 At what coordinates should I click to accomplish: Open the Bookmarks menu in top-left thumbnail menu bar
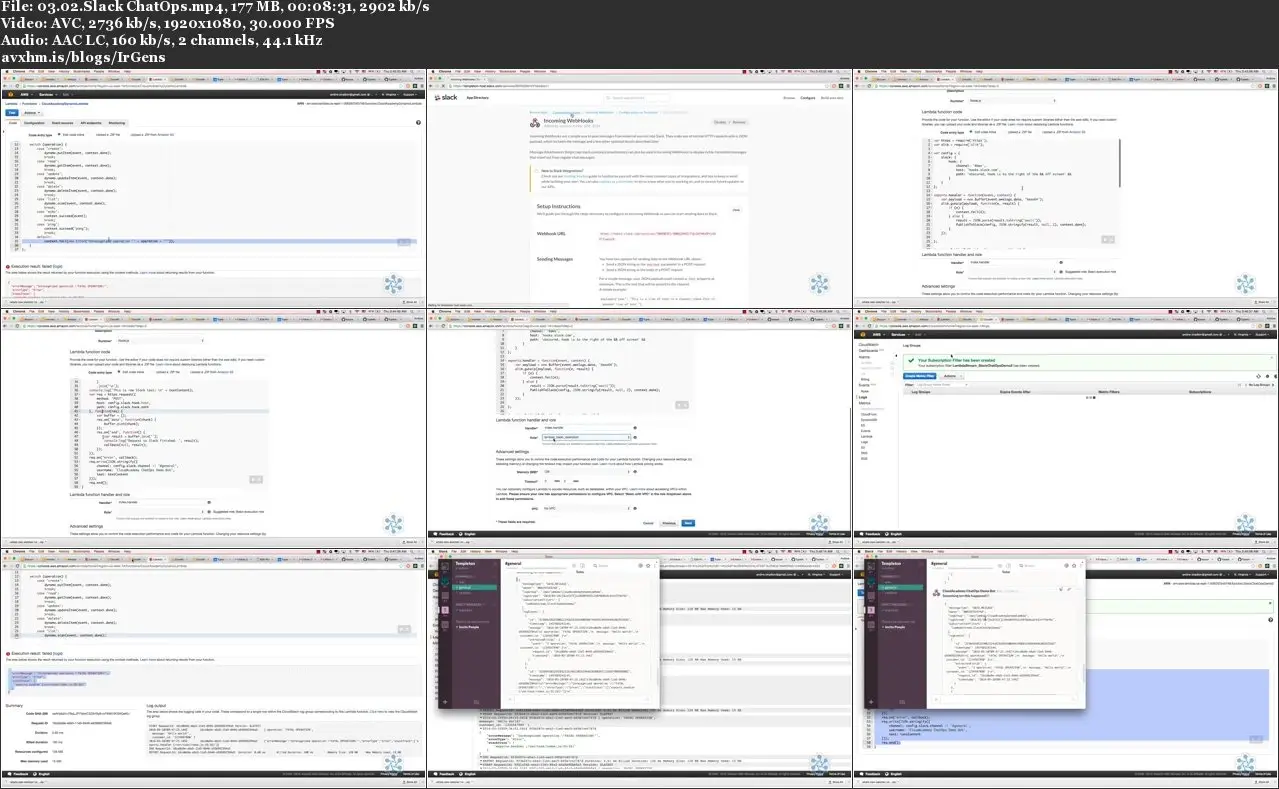82,71
